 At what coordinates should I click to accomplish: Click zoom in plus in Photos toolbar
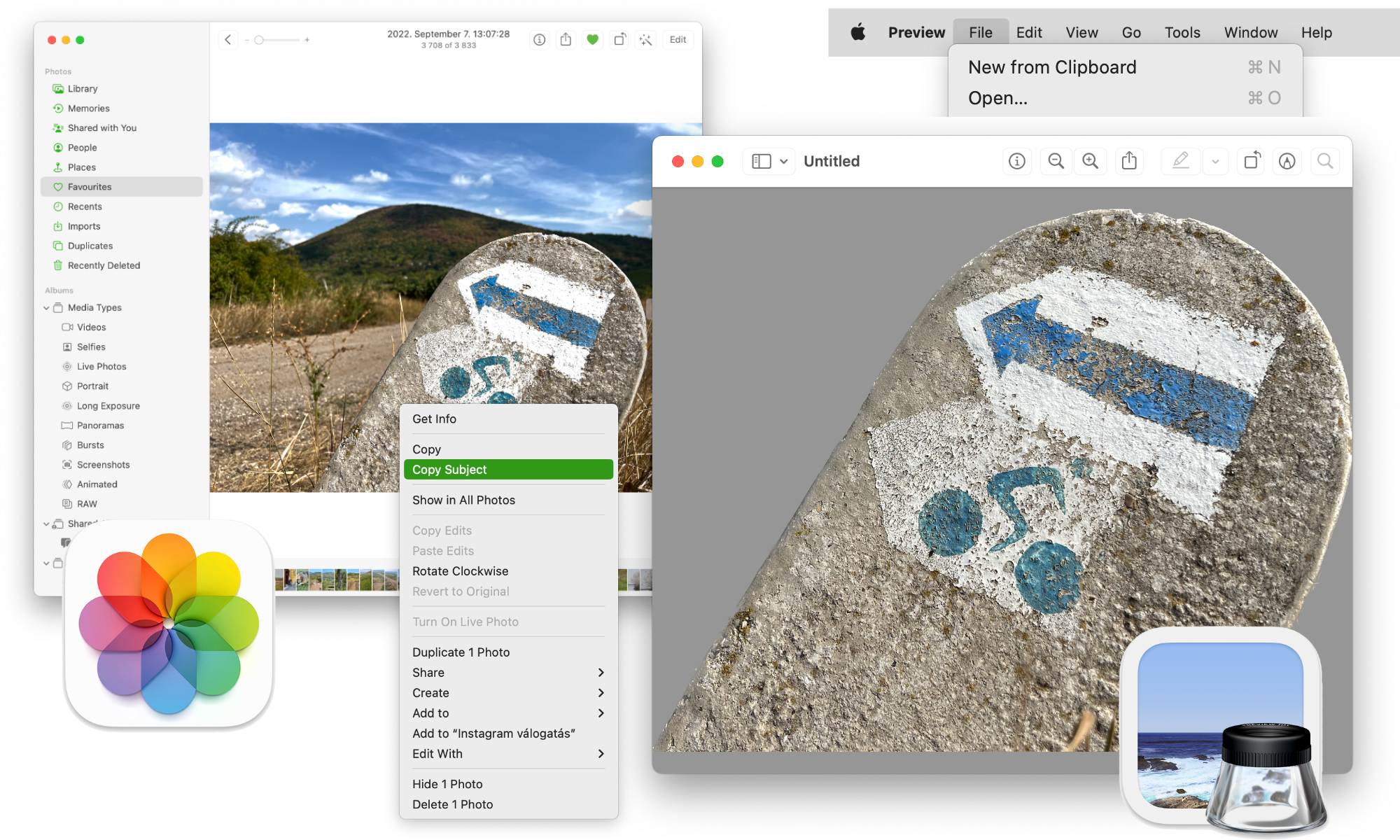click(307, 40)
